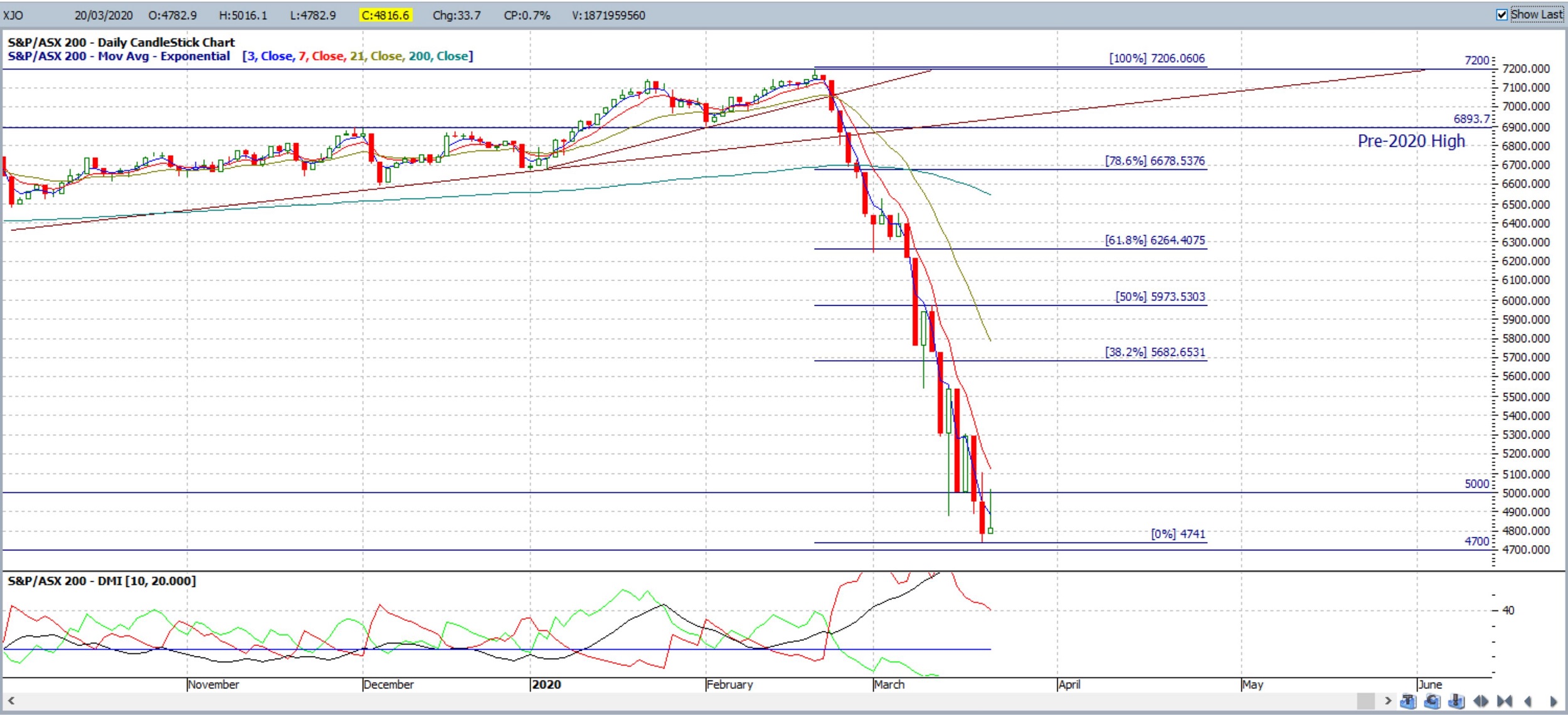Select the [78.6%] 6678.5376 Fibonacci label

1155,161
